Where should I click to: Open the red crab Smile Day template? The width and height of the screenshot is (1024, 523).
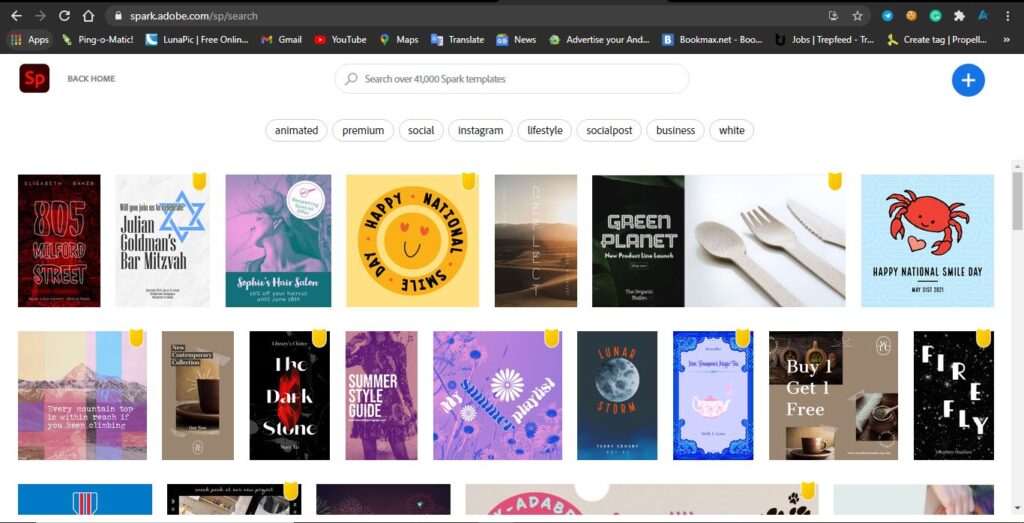tap(927, 241)
